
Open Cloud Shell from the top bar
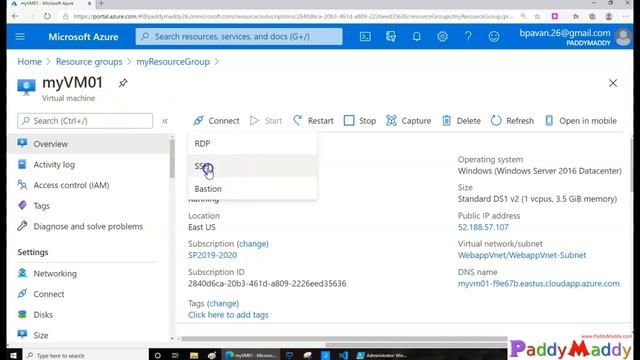(x=365, y=37)
